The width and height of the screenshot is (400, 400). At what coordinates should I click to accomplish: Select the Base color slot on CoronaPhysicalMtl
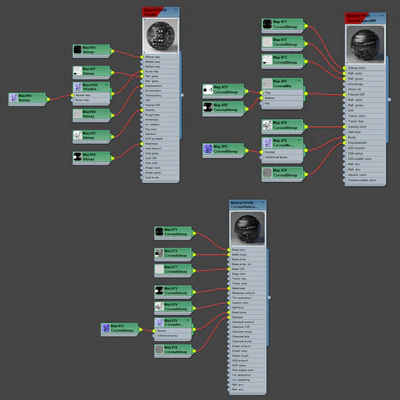click(248, 250)
